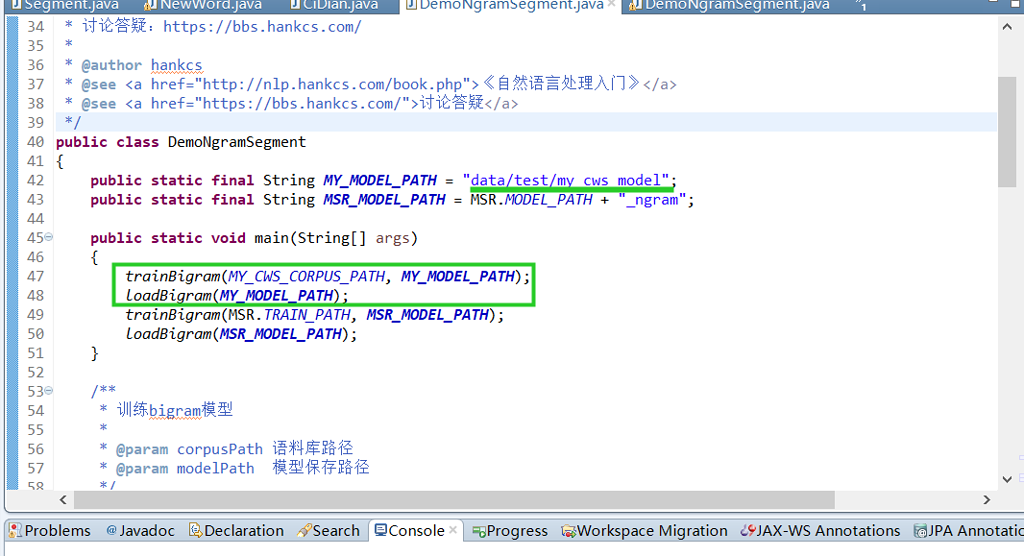Click the Progress view icon
1024x556 pixels.
pyautogui.click(x=479, y=531)
